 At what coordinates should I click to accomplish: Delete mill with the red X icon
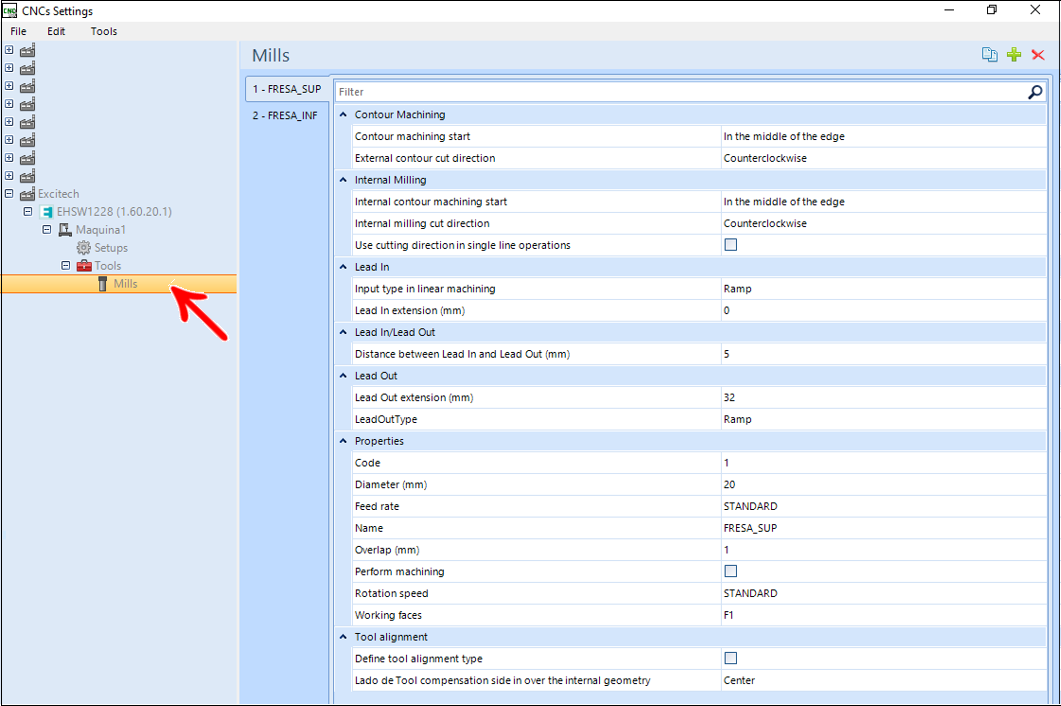point(1038,55)
